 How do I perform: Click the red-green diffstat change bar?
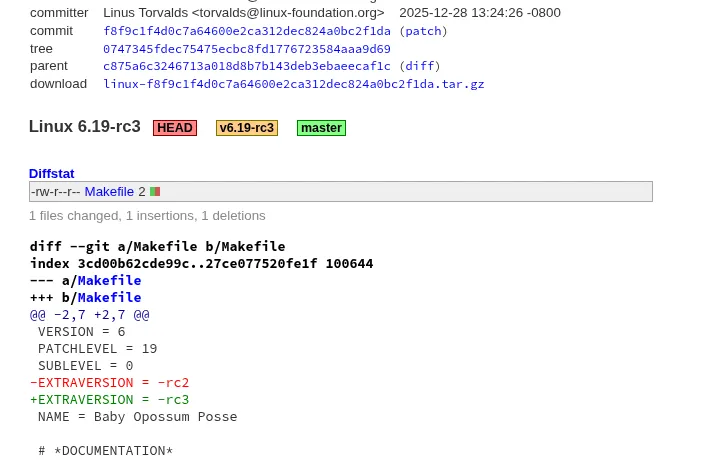coord(155,191)
